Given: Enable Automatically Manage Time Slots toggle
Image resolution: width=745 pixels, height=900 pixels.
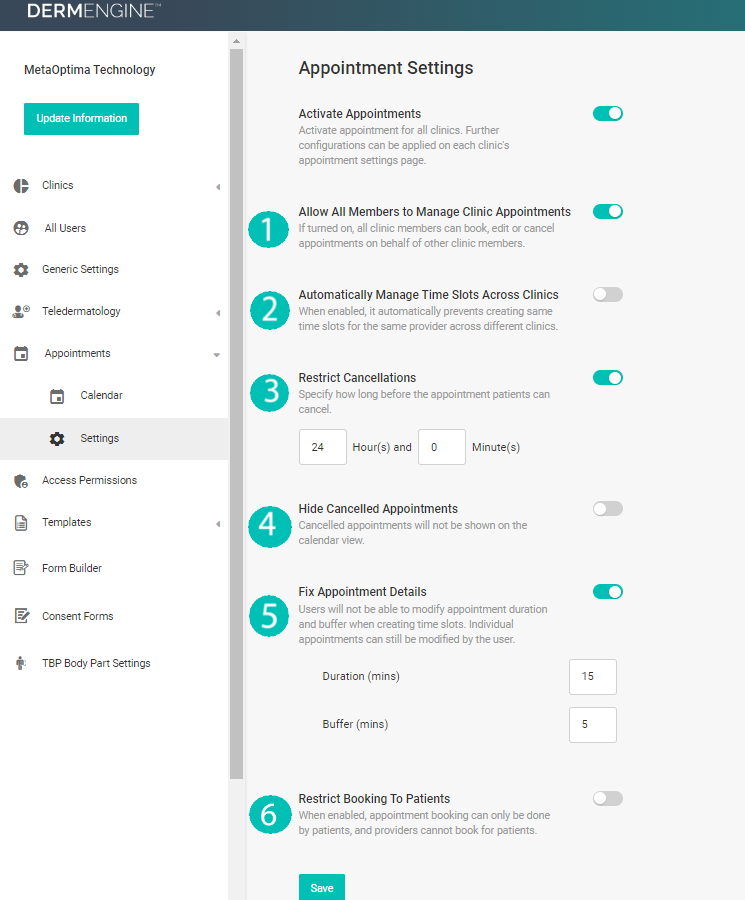Looking at the screenshot, I should pyautogui.click(x=608, y=294).
